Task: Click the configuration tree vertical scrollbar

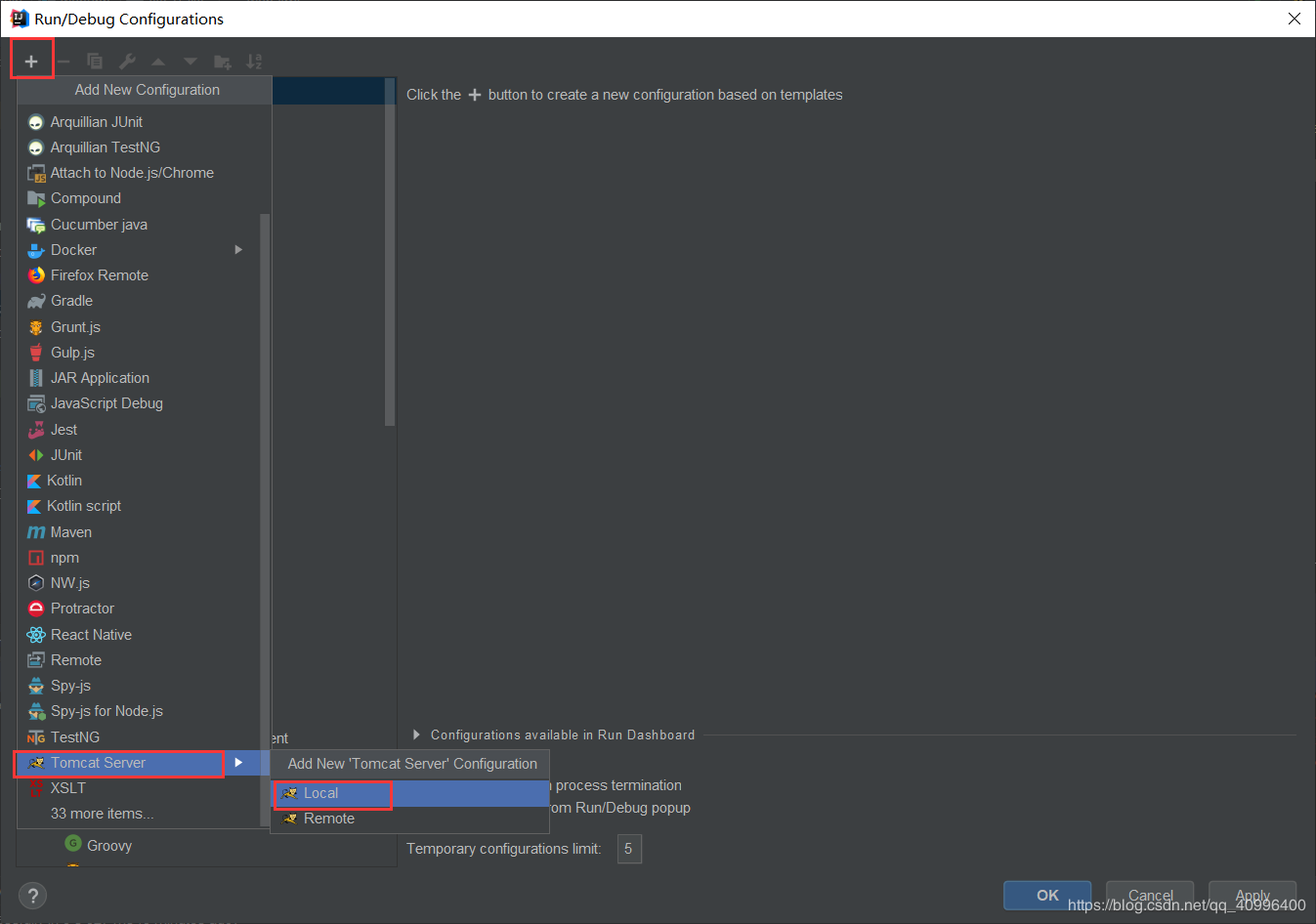Action: point(390,252)
